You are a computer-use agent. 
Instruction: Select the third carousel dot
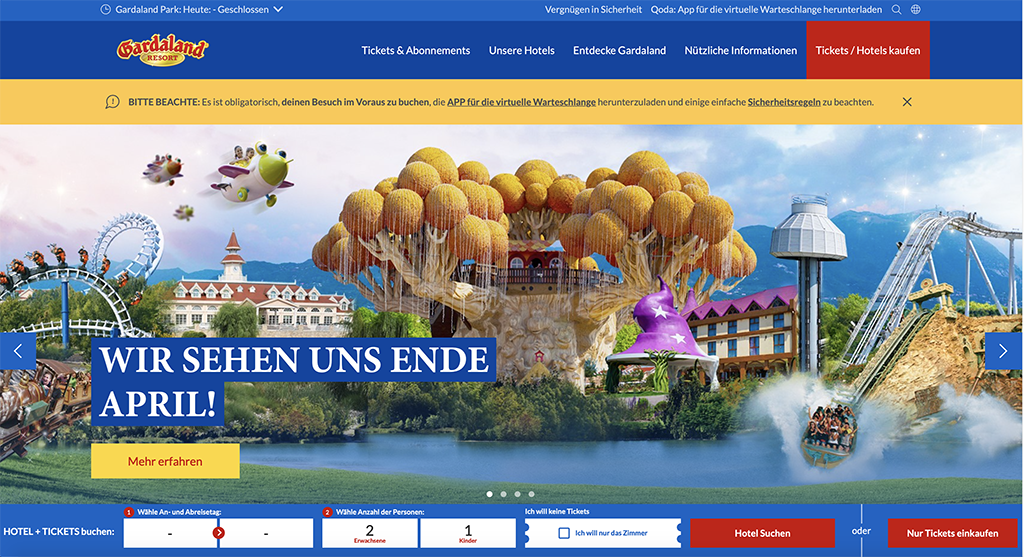coord(517,494)
